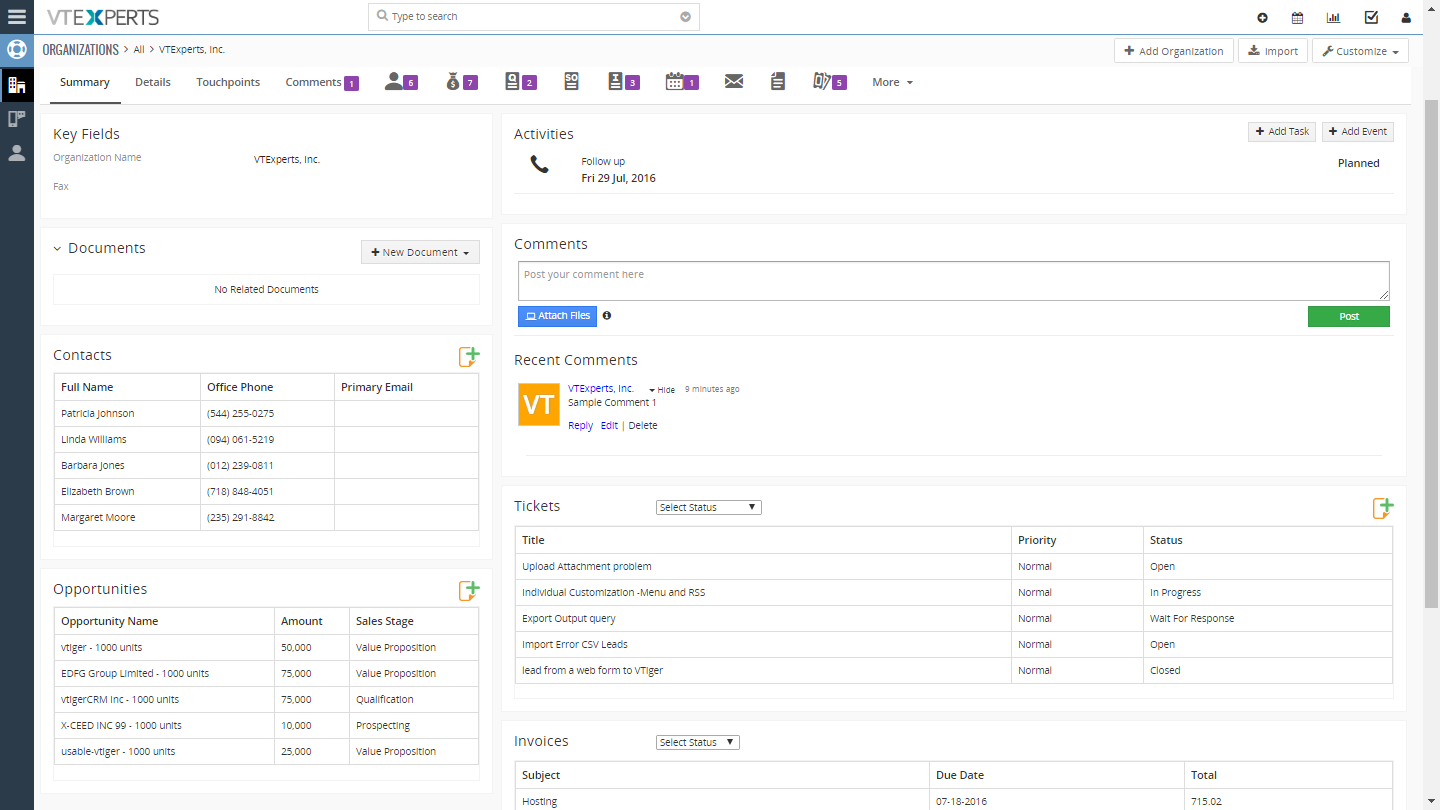
Task: Open opportunity vtigerCRM Inc - 1000 units
Action: 120,700
